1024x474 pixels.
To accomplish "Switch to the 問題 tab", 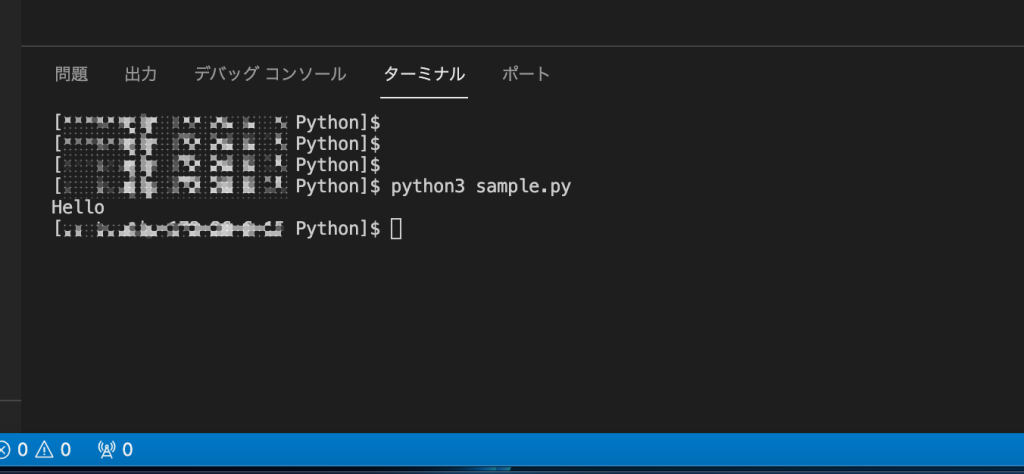I will point(71,74).
